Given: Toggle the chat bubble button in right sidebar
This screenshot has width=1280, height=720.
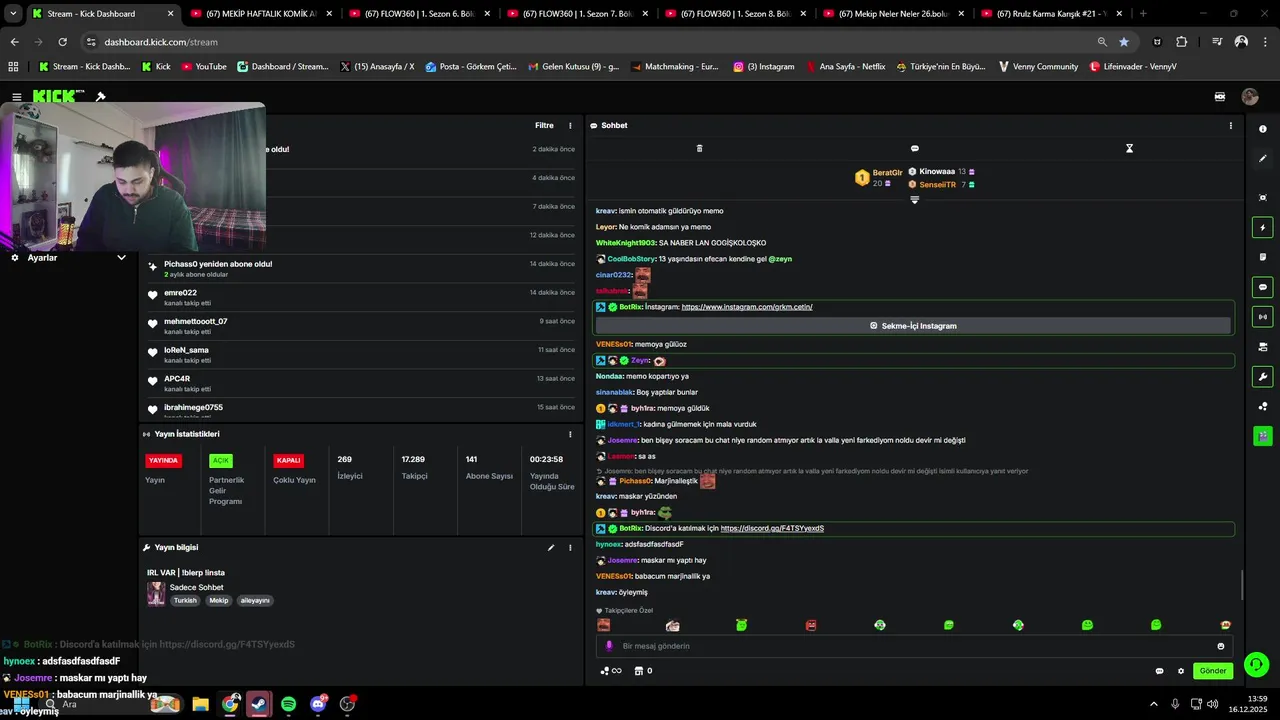Looking at the screenshot, I should pyautogui.click(x=1262, y=287).
